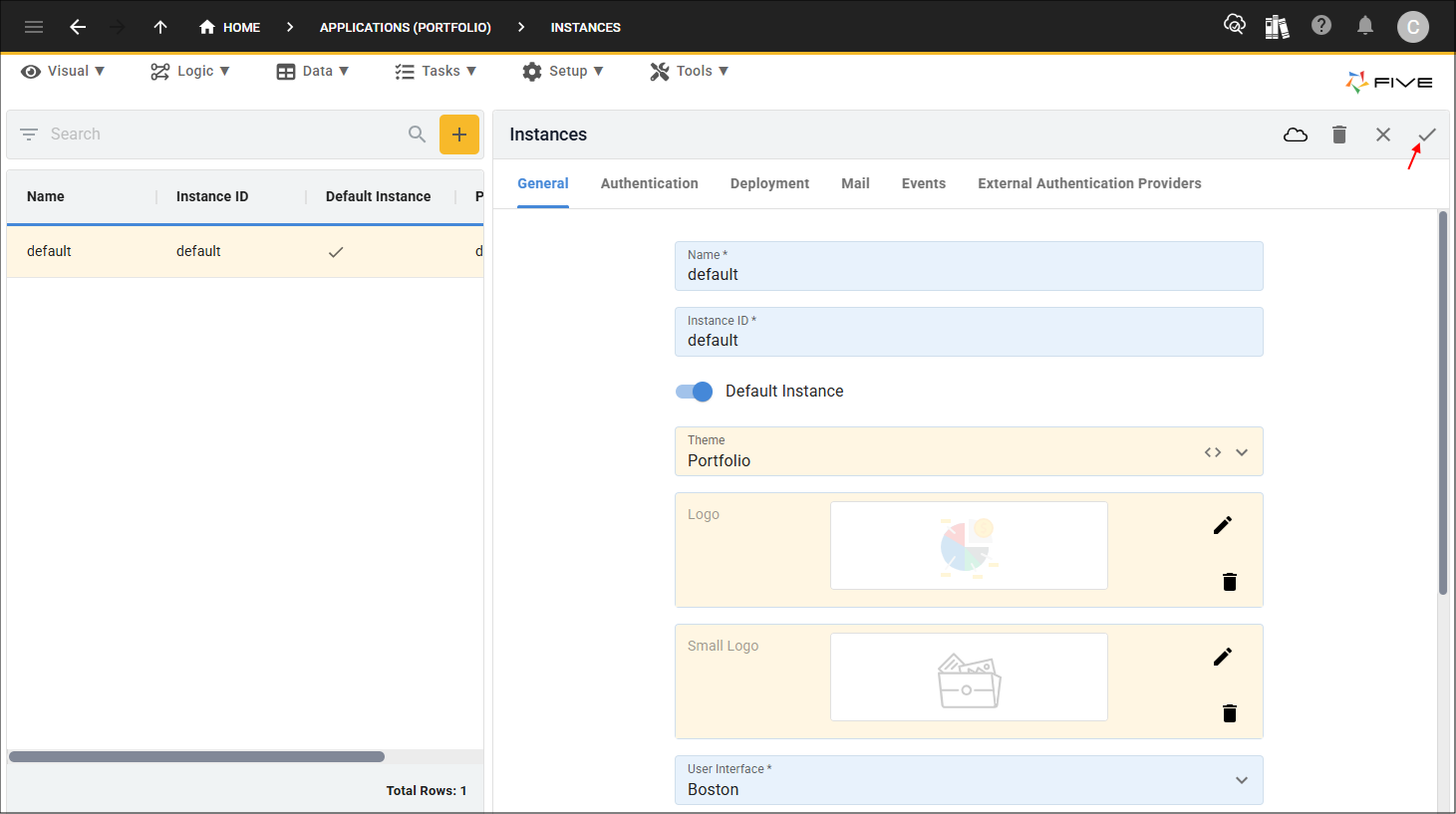Click the Logo image thumbnail
This screenshot has width=1456, height=814.
(x=969, y=545)
